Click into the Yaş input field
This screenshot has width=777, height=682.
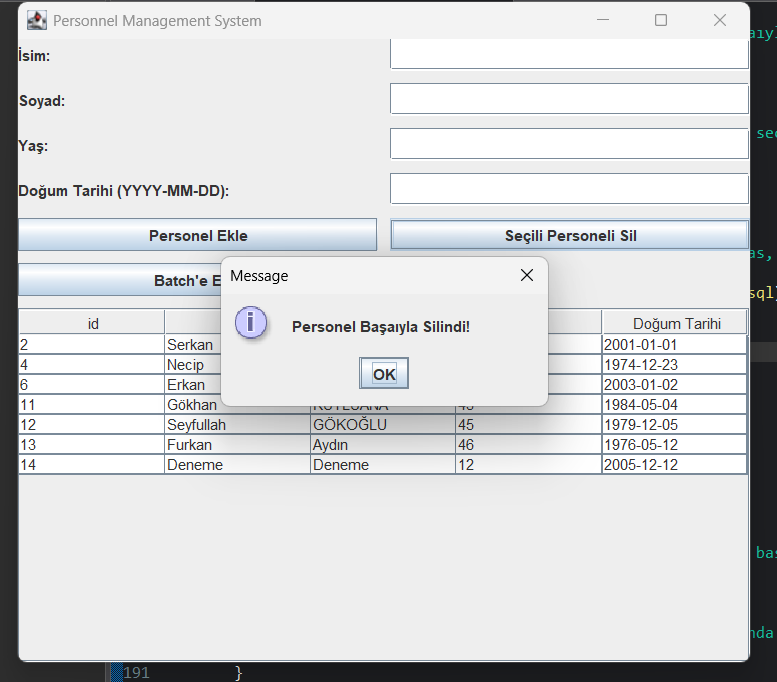point(569,144)
